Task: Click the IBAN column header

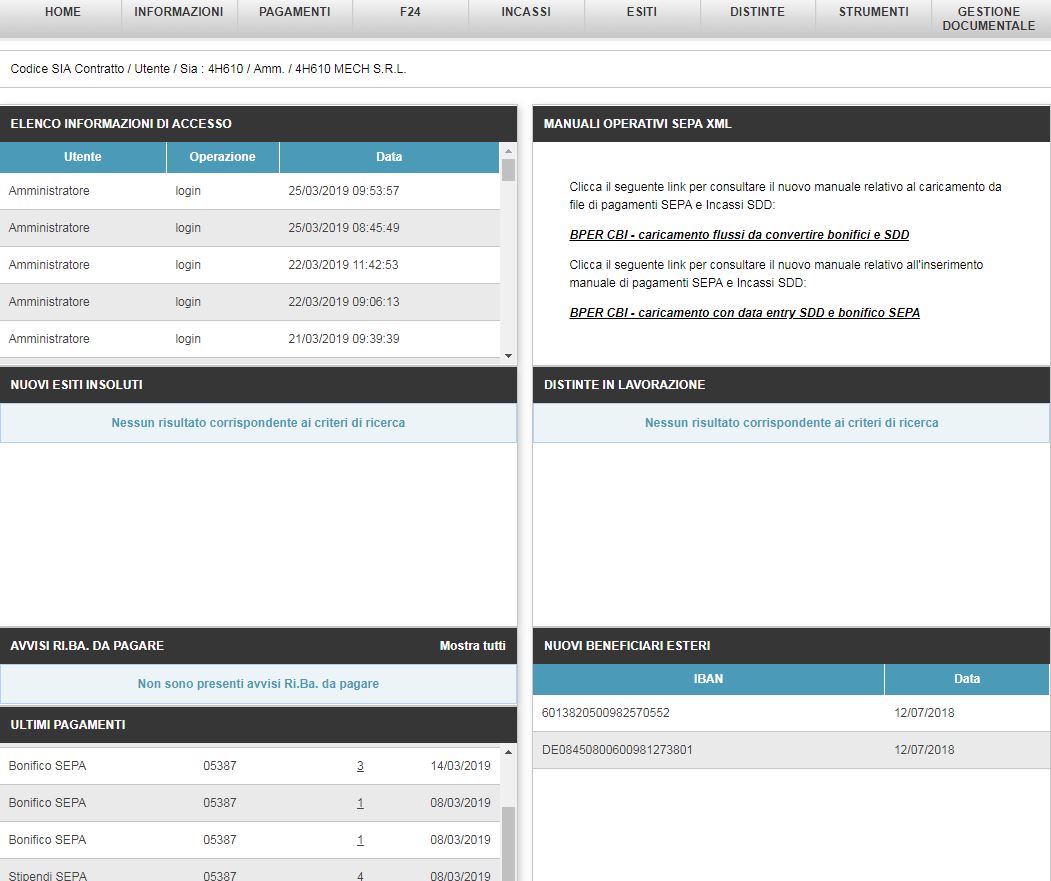Action: click(708, 679)
